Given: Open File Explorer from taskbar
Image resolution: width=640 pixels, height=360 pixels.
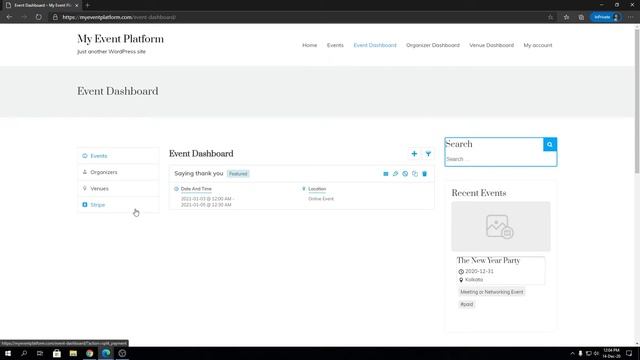Looking at the screenshot, I should tap(73, 353).
